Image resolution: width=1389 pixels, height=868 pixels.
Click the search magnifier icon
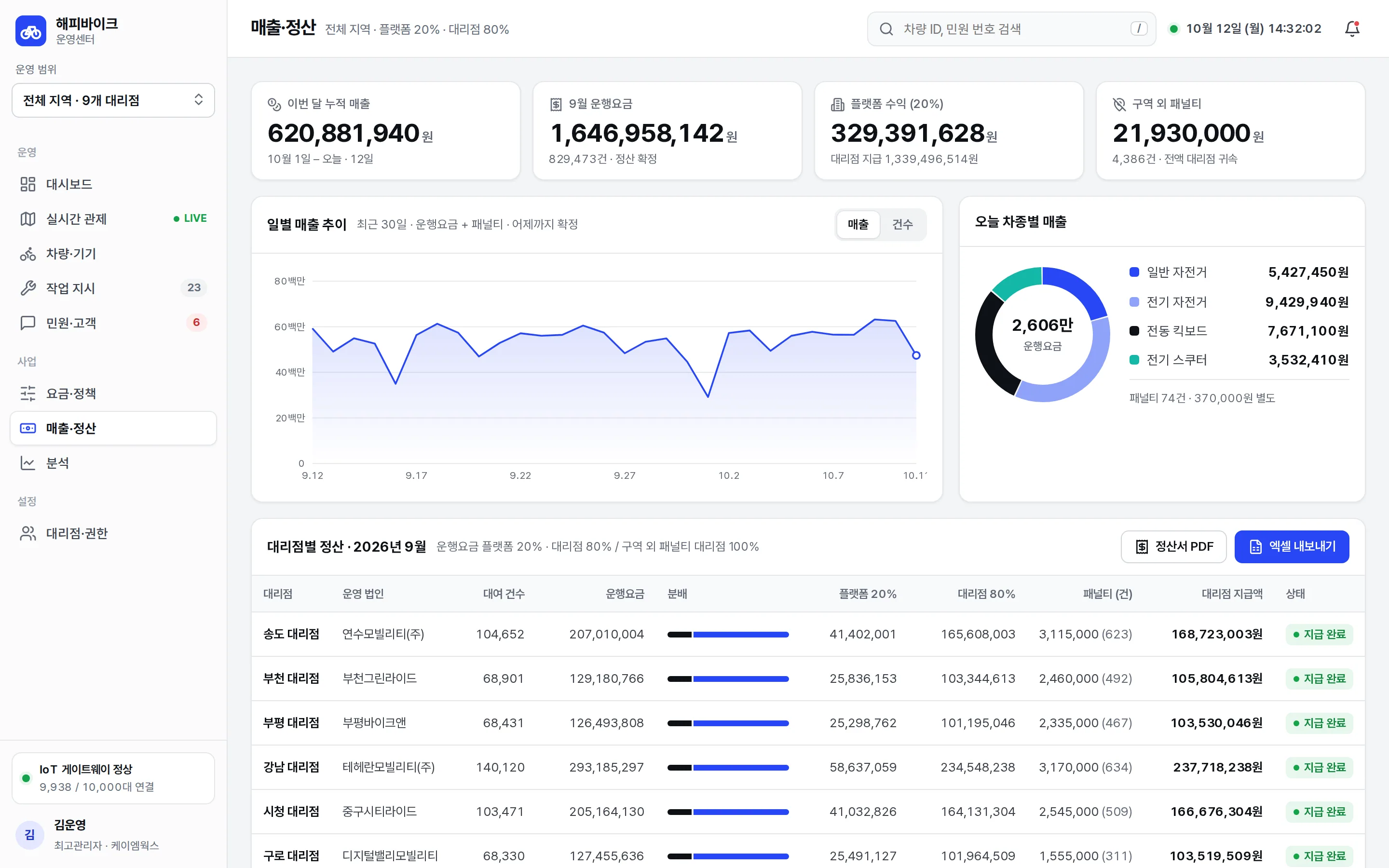coord(886,29)
